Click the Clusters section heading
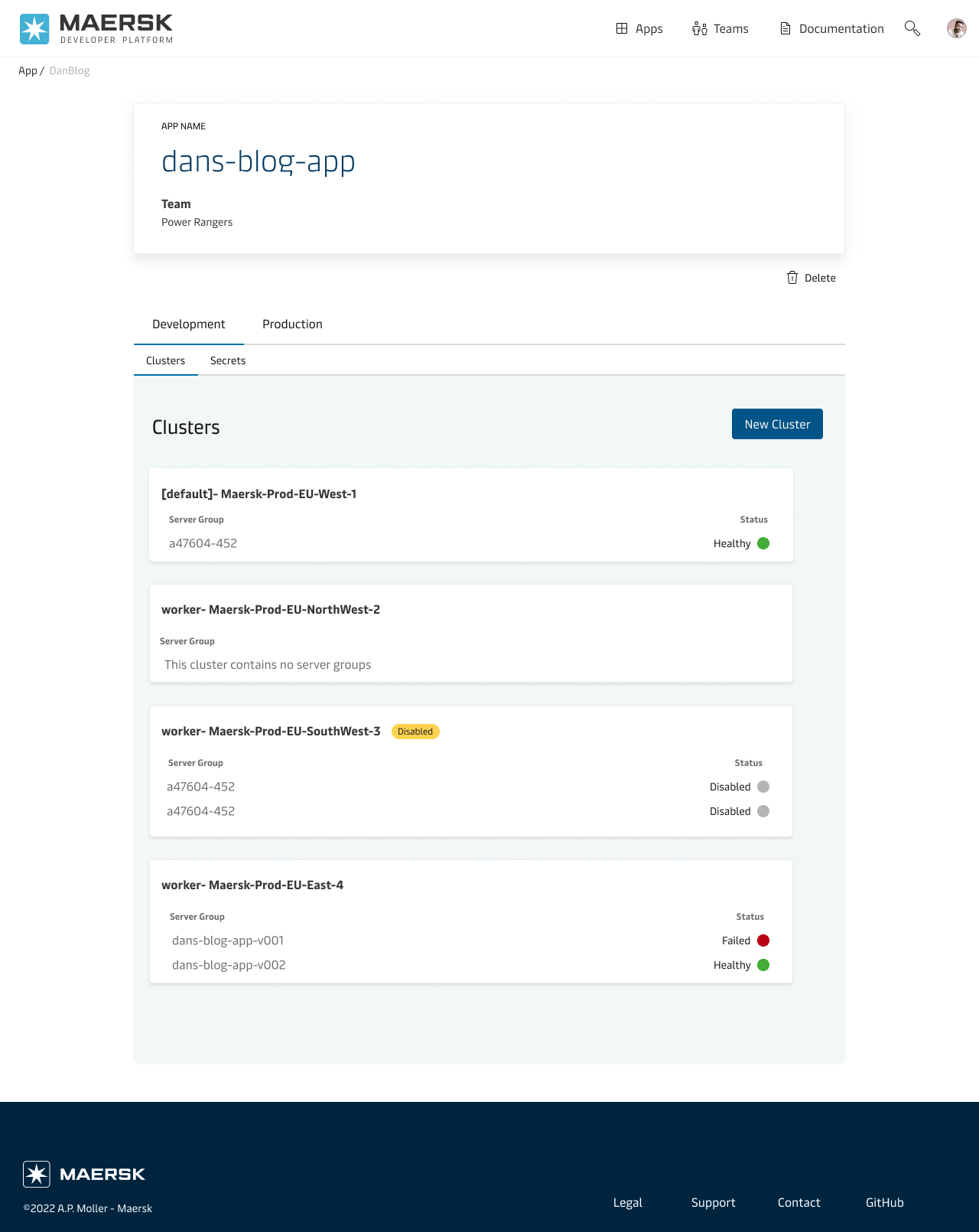This screenshot has height=1232, width=979. (x=186, y=427)
